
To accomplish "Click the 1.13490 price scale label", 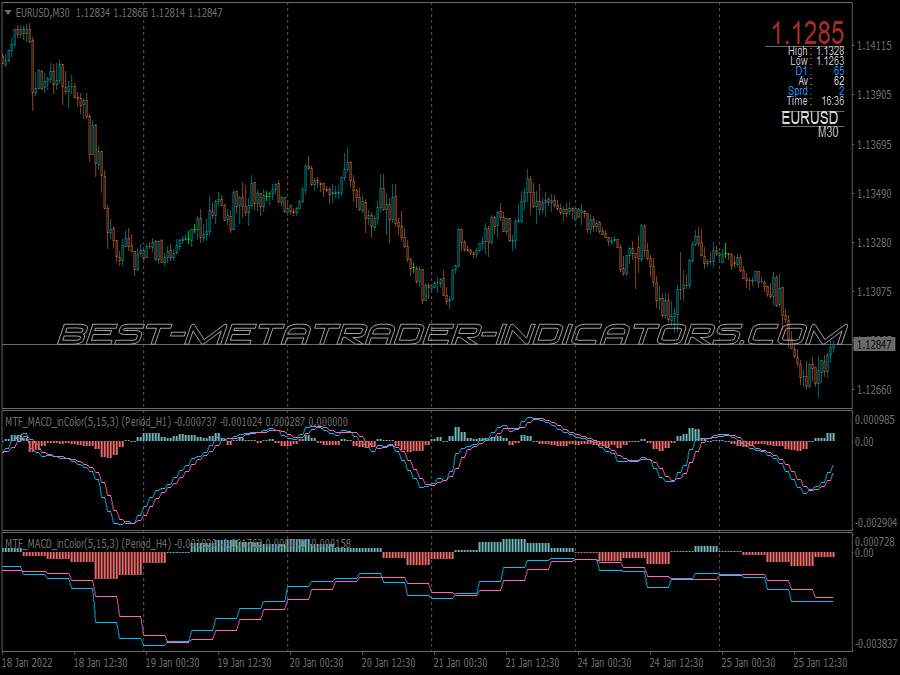I will click(874, 194).
